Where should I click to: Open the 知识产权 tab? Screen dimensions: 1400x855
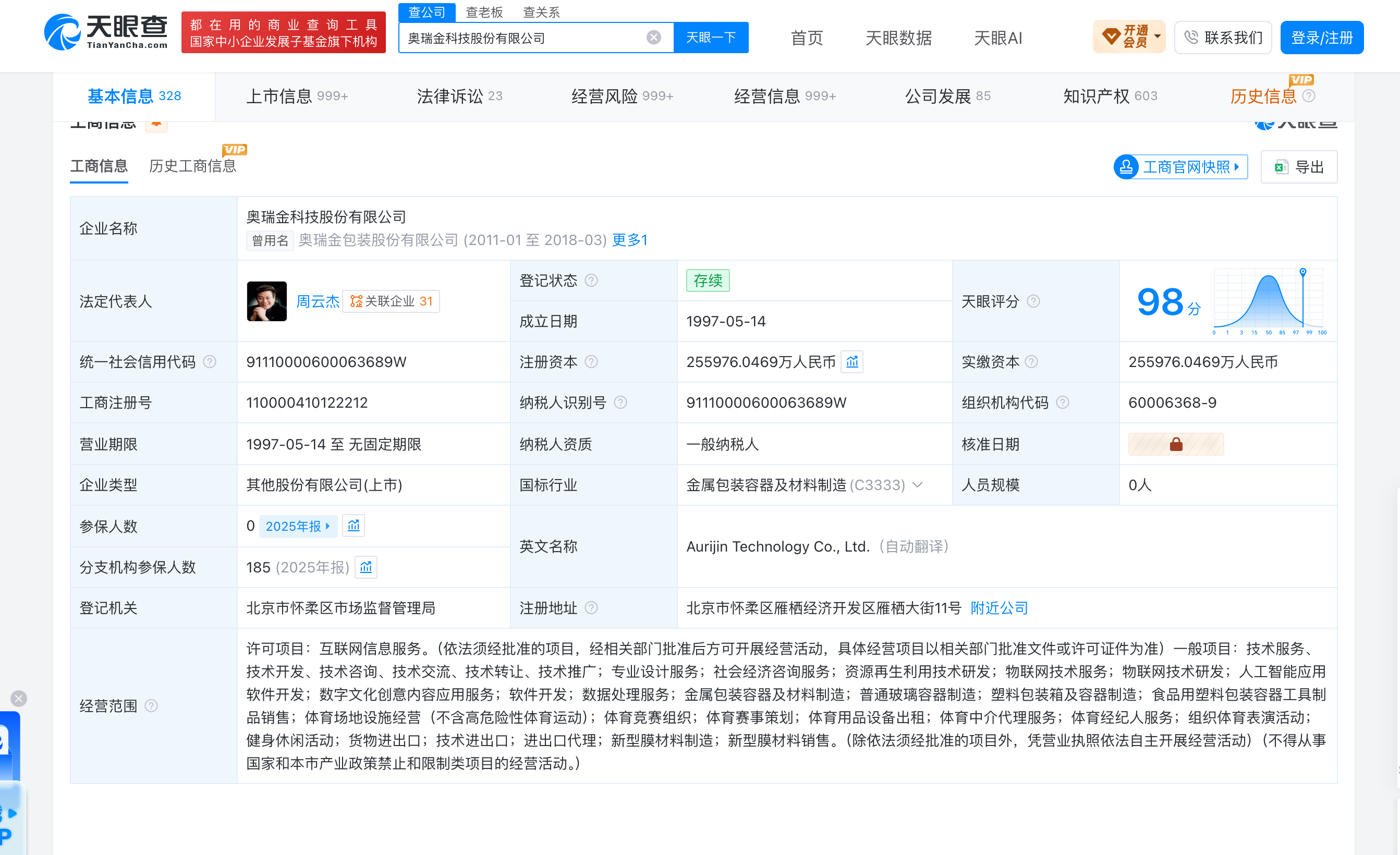[1110, 96]
